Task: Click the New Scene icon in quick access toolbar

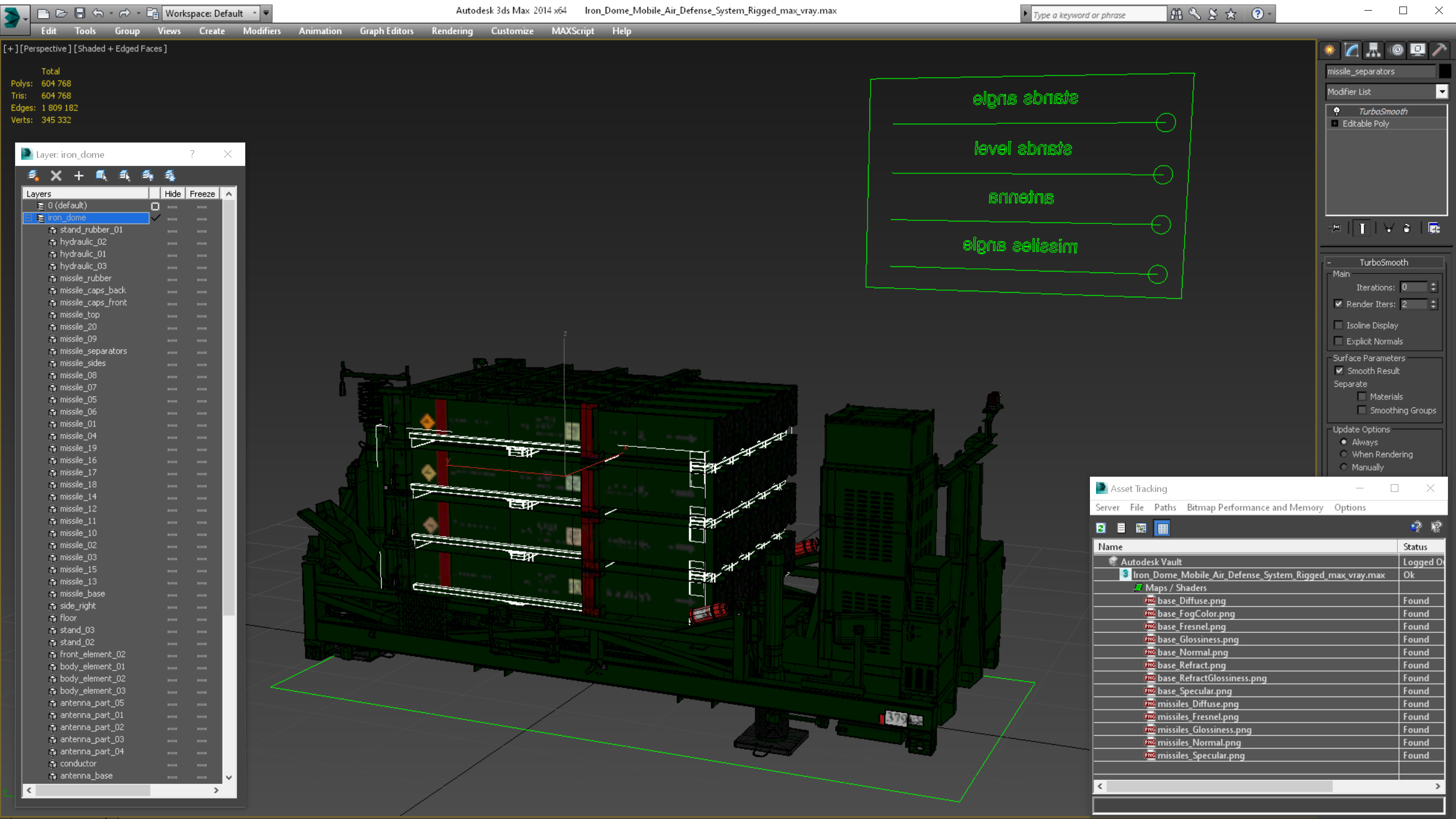Action: pos(43,13)
